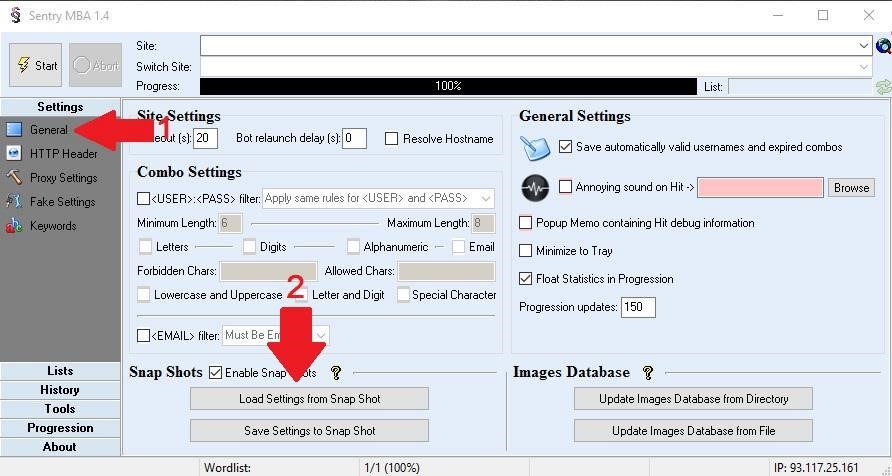Image resolution: width=892 pixels, height=476 pixels.
Task: Toggle the USER:PASS filter checkbox
Action: 143,198
